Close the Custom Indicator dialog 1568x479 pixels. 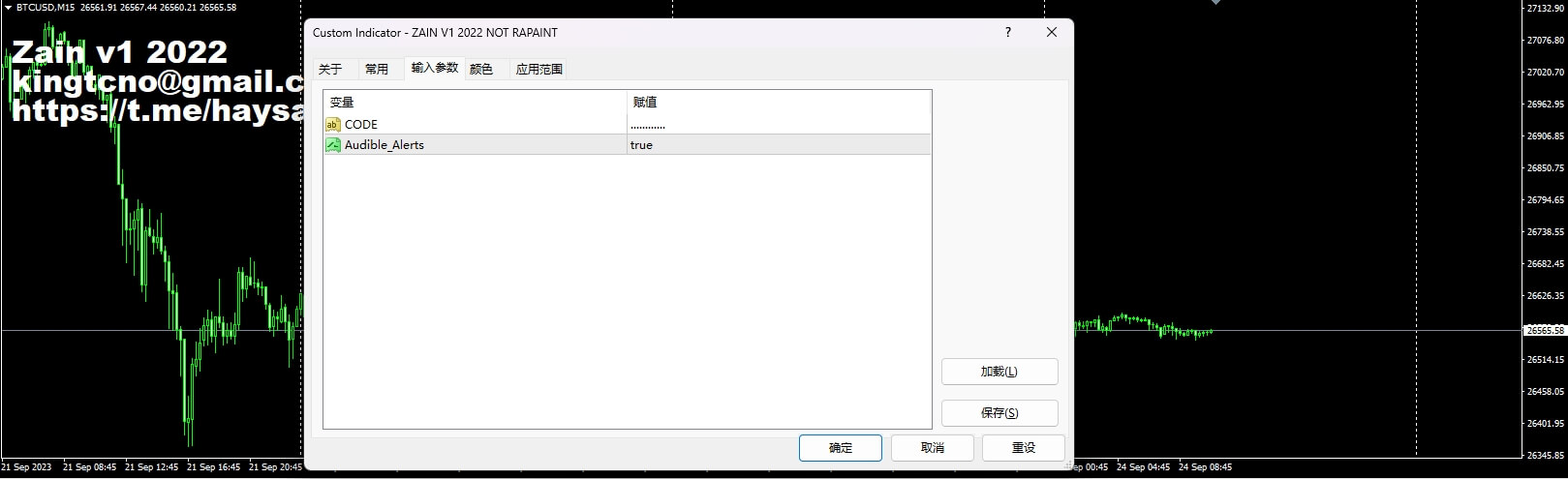(1052, 32)
